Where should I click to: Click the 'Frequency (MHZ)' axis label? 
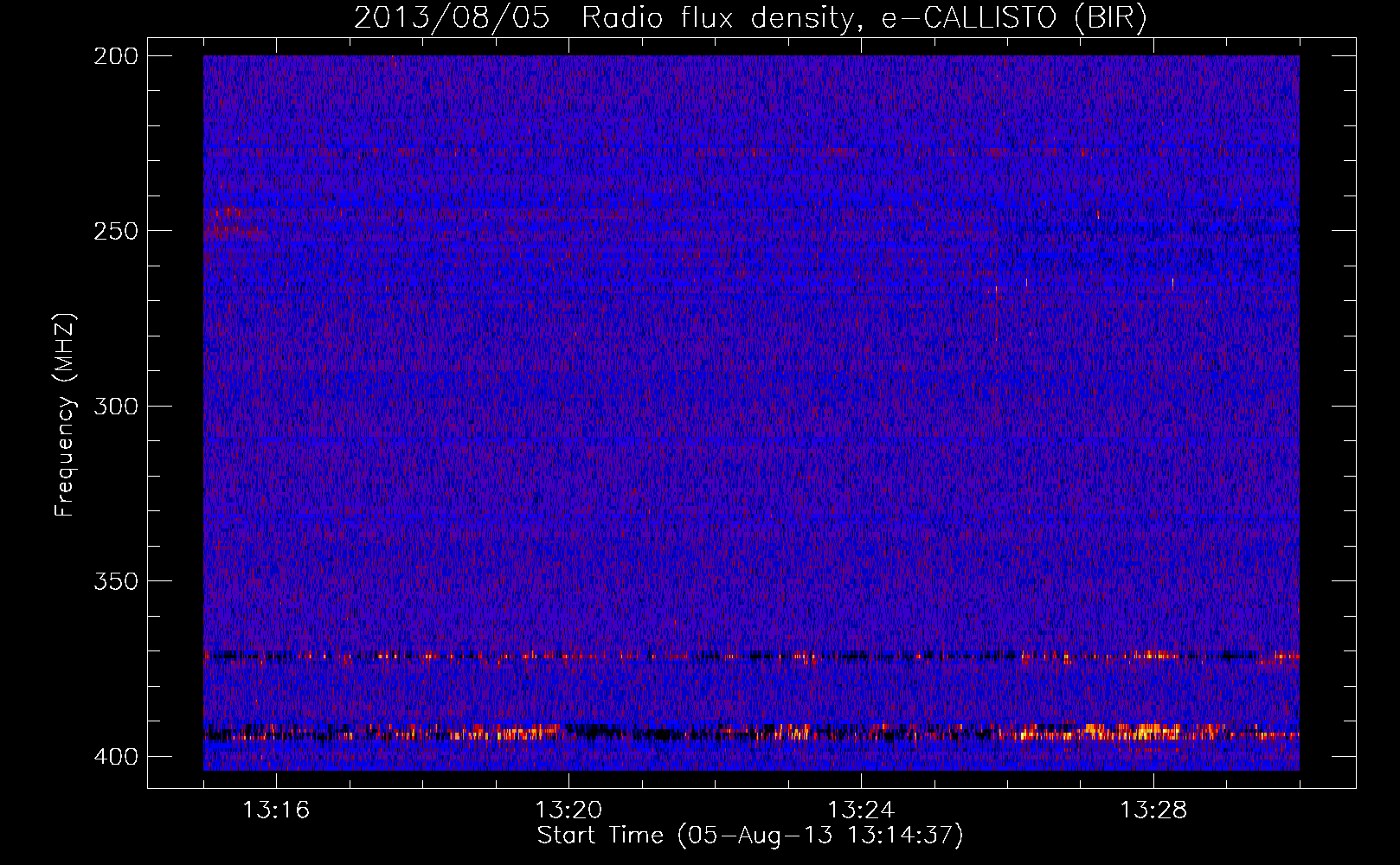click(x=65, y=414)
